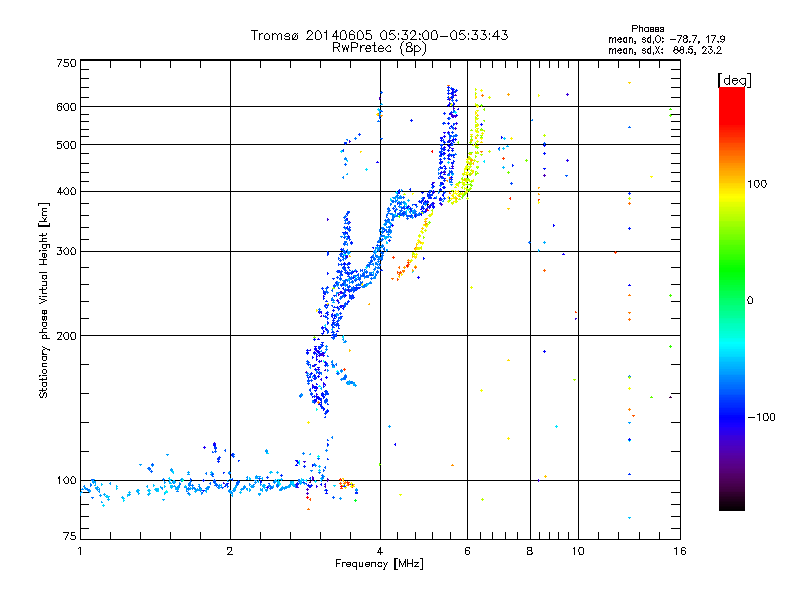Viewport: 800px width, 600px height.
Task: Click the y-axis tick label '400'
Action: tap(67, 191)
